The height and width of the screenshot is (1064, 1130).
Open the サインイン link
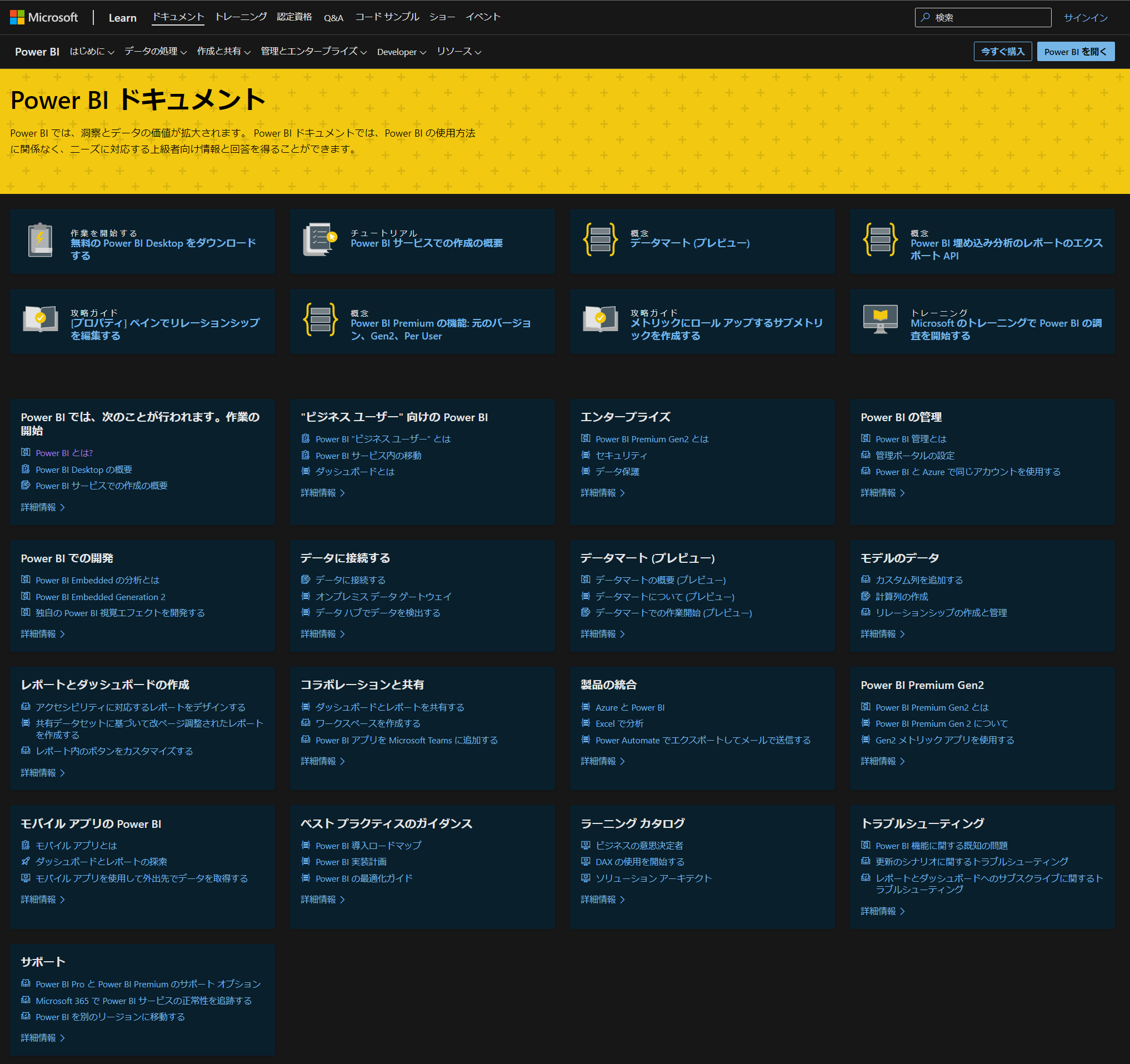[1085, 18]
